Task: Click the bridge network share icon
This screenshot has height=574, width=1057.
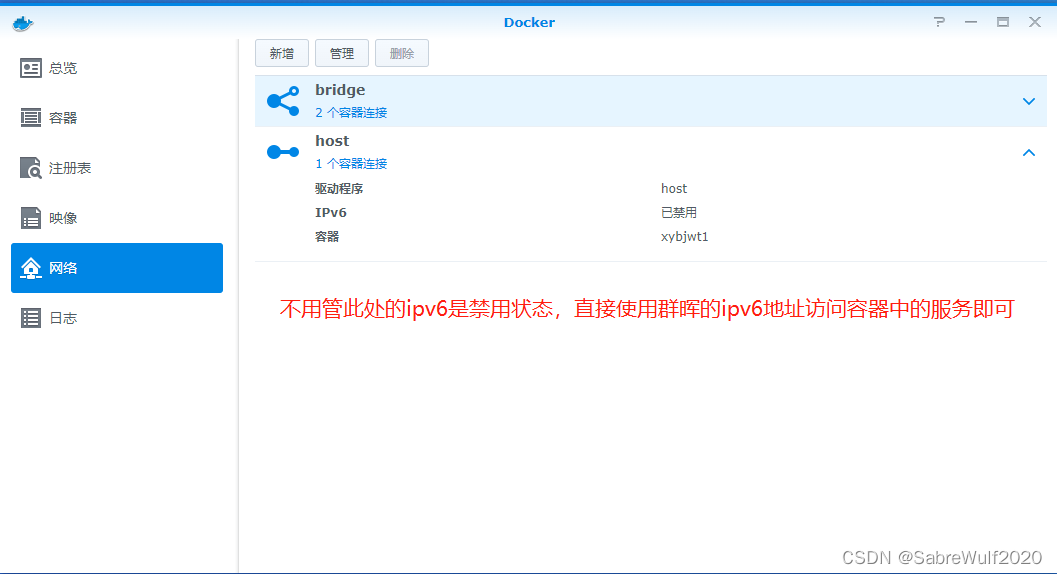Action: tap(283, 101)
